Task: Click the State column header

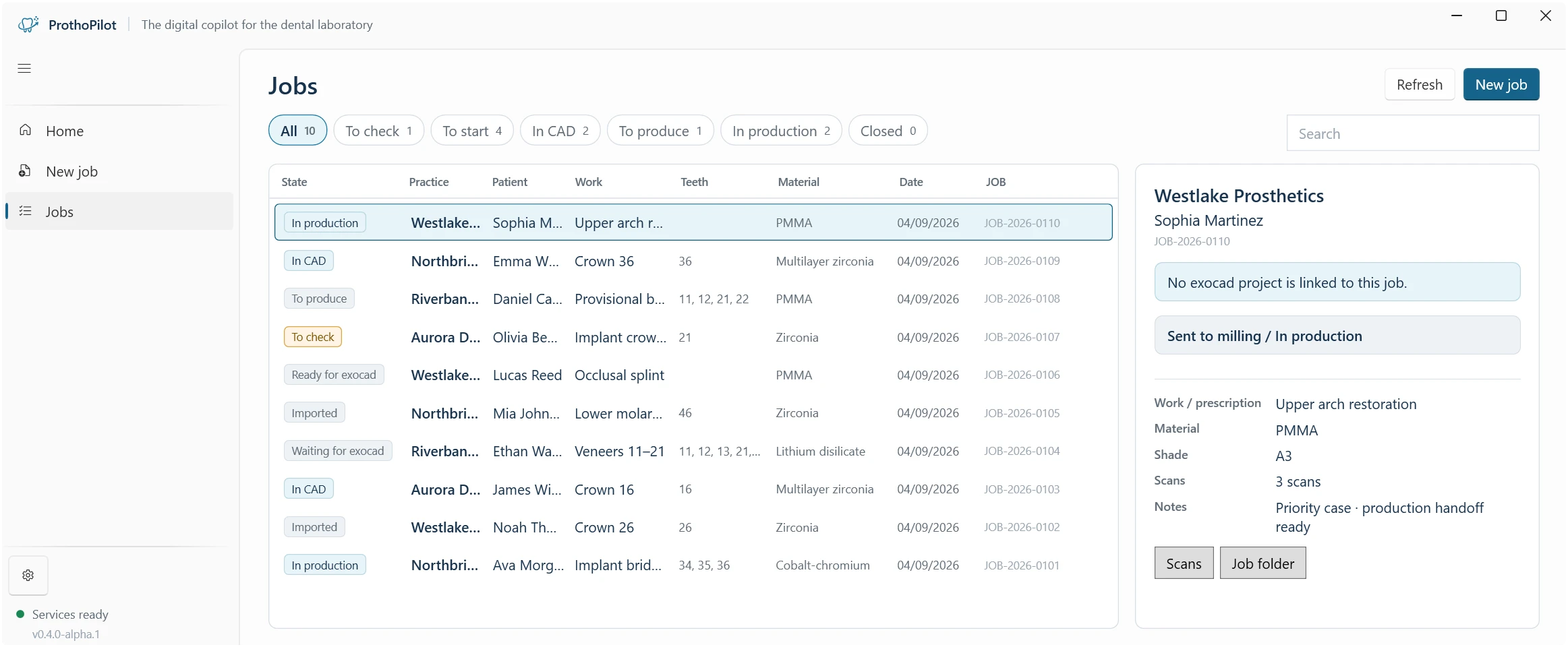Action: pos(294,182)
